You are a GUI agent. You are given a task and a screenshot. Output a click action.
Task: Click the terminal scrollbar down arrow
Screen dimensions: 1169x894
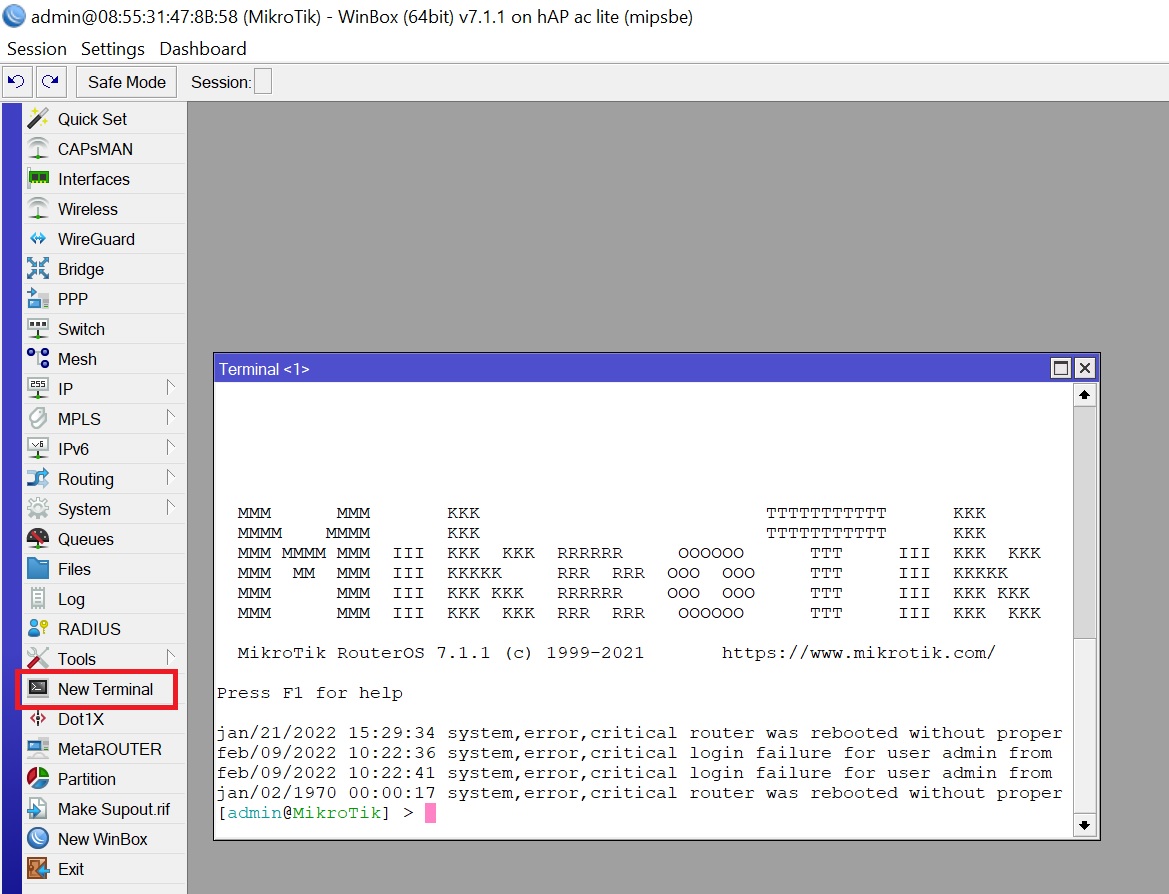pos(1084,825)
